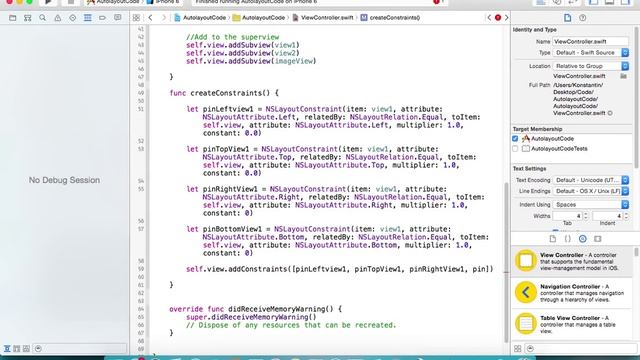This screenshot has height=360, width=640.
Task: Open the Issue navigator warning icon
Action: pyautogui.click(x=58, y=18)
